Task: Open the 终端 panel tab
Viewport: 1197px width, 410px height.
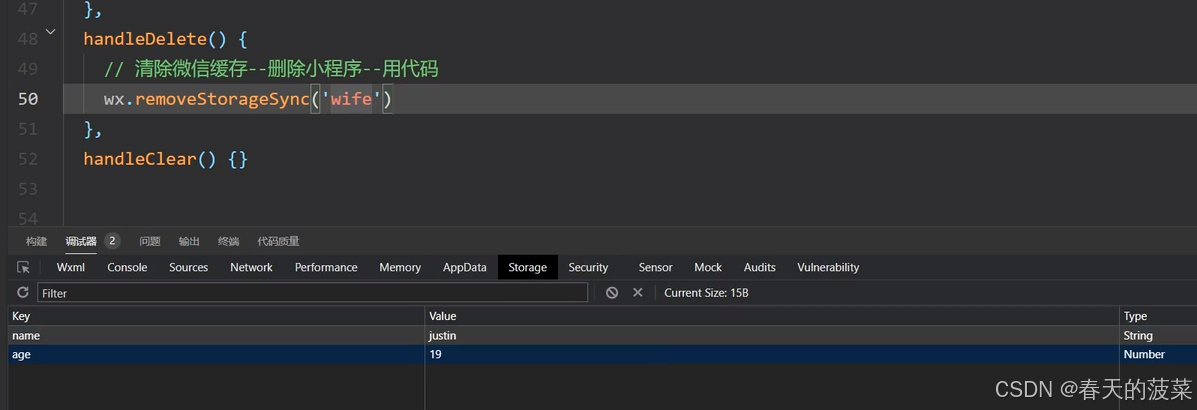Action: 228,241
